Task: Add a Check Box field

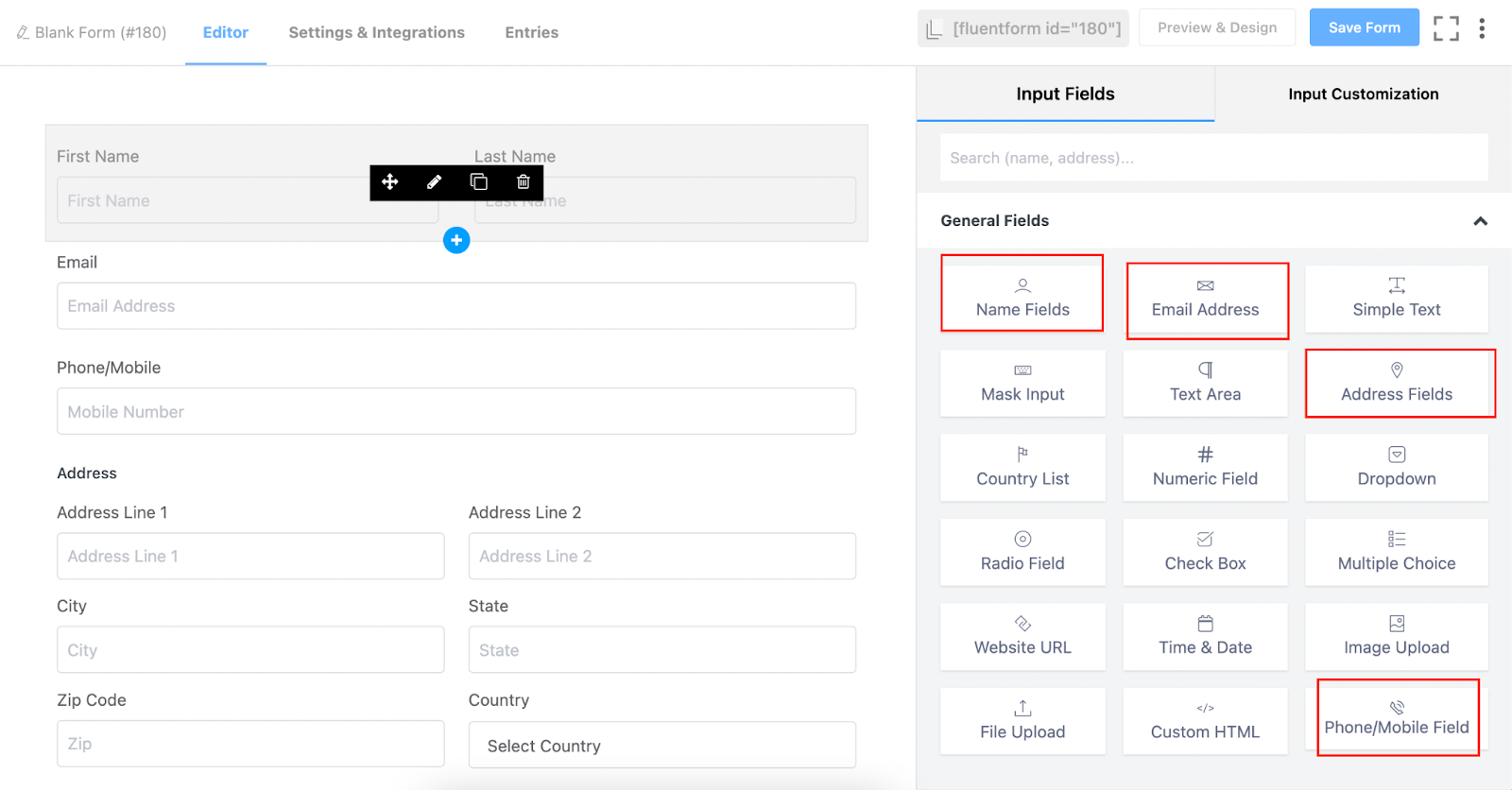Action: click(1205, 552)
